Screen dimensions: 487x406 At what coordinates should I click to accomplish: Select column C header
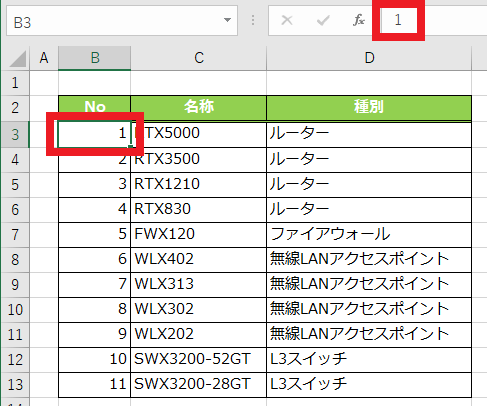click(x=199, y=58)
